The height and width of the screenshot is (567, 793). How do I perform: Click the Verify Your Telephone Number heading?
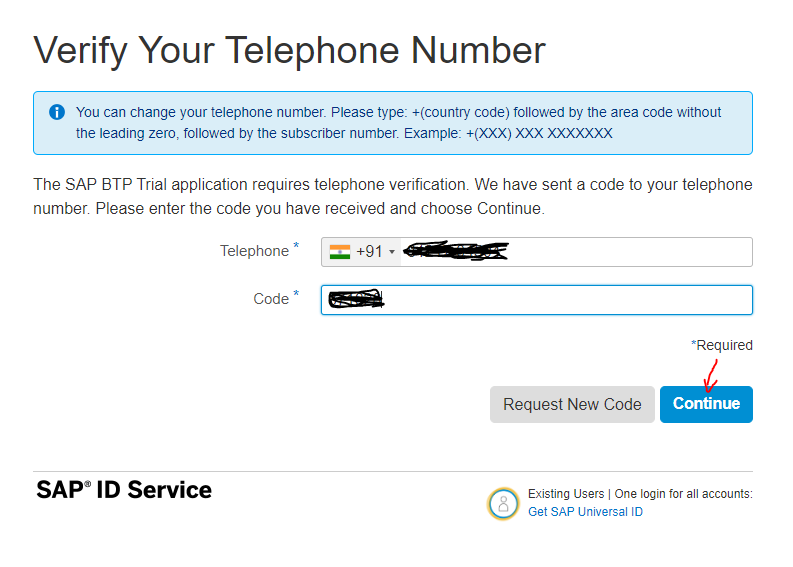(x=289, y=51)
